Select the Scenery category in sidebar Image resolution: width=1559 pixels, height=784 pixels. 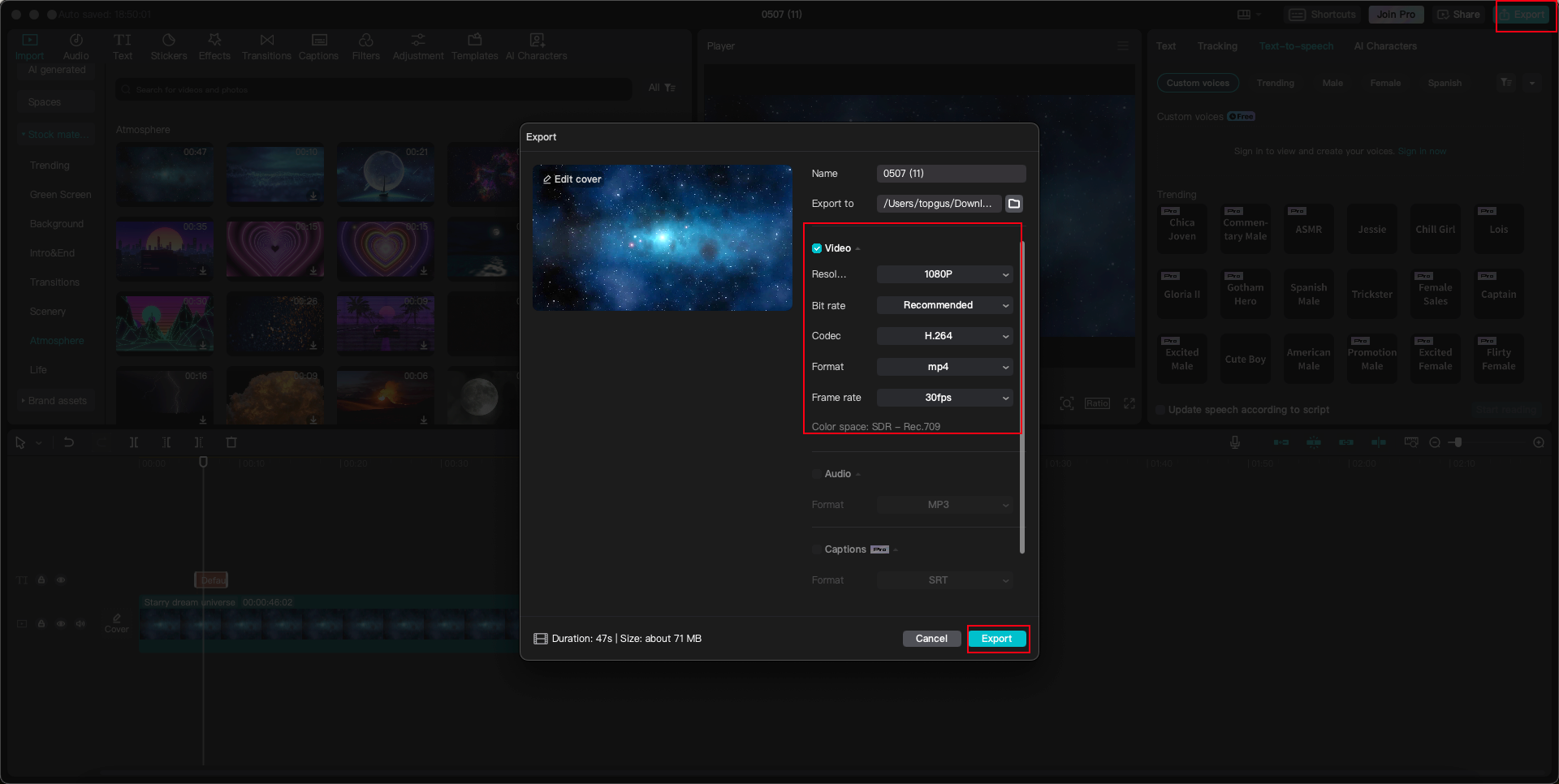tap(48, 312)
